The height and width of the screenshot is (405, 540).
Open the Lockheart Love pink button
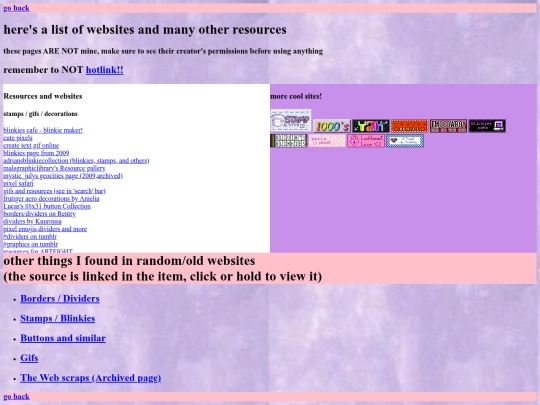click(366, 141)
